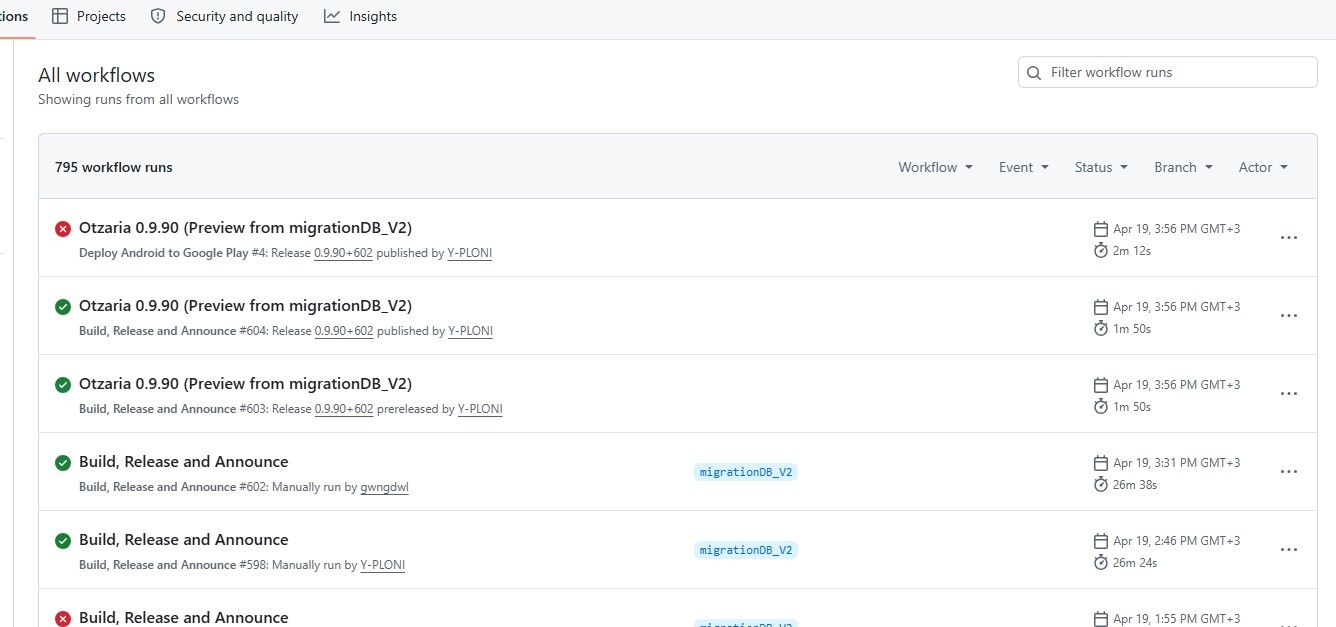Viewport: 1336px width, 627px height.
Task: Open release 0.9.90+602 link in run #603 row
Action: [x=343, y=409]
